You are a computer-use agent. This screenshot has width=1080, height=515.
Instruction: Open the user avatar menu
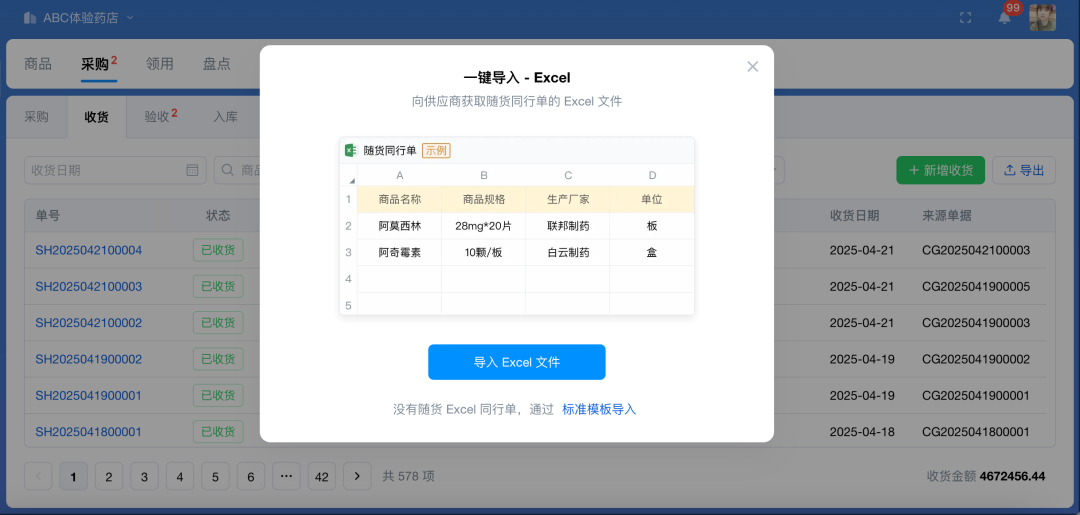pyautogui.click(x=1042, y=18)
